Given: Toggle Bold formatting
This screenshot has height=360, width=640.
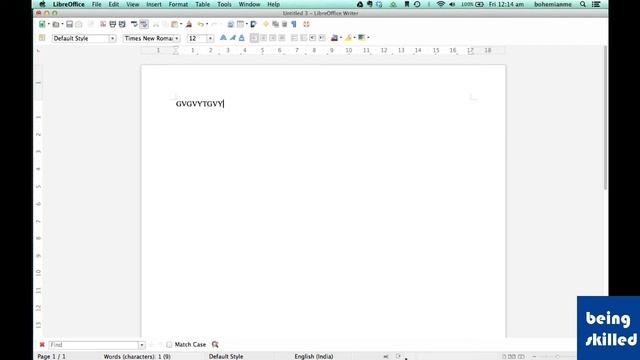Looking at the screenshot, I should [x=223, y=38].
